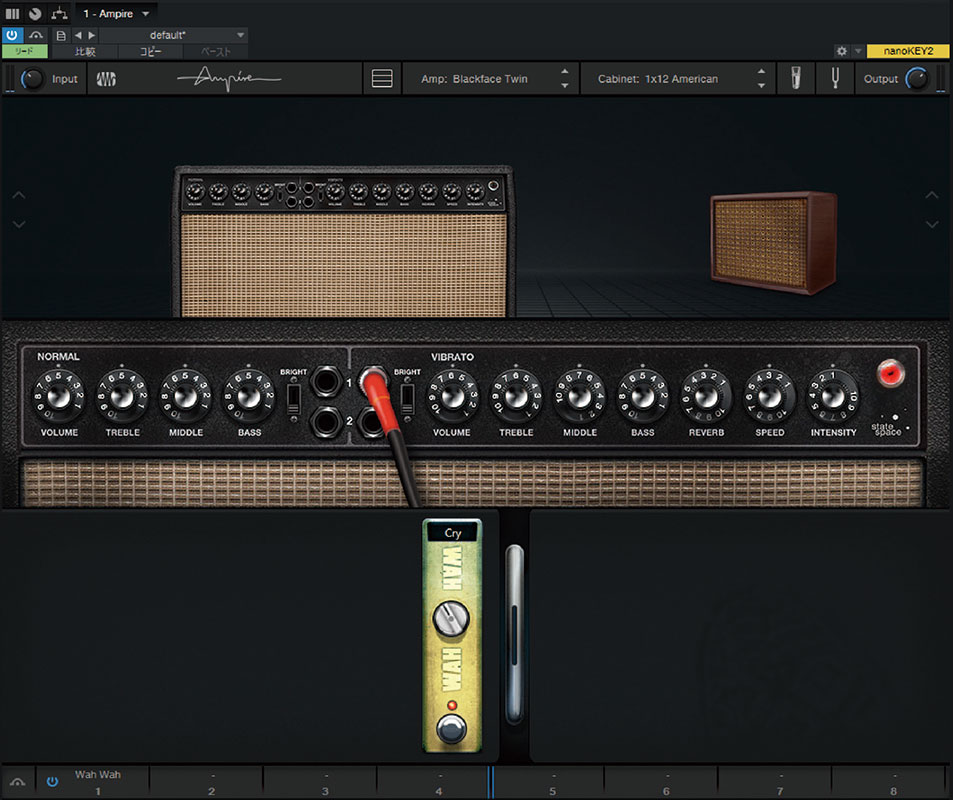The width and height of the screenshot is (953, 800).
Task: Click the green リード automation mode button
Action: click(24, 52)
